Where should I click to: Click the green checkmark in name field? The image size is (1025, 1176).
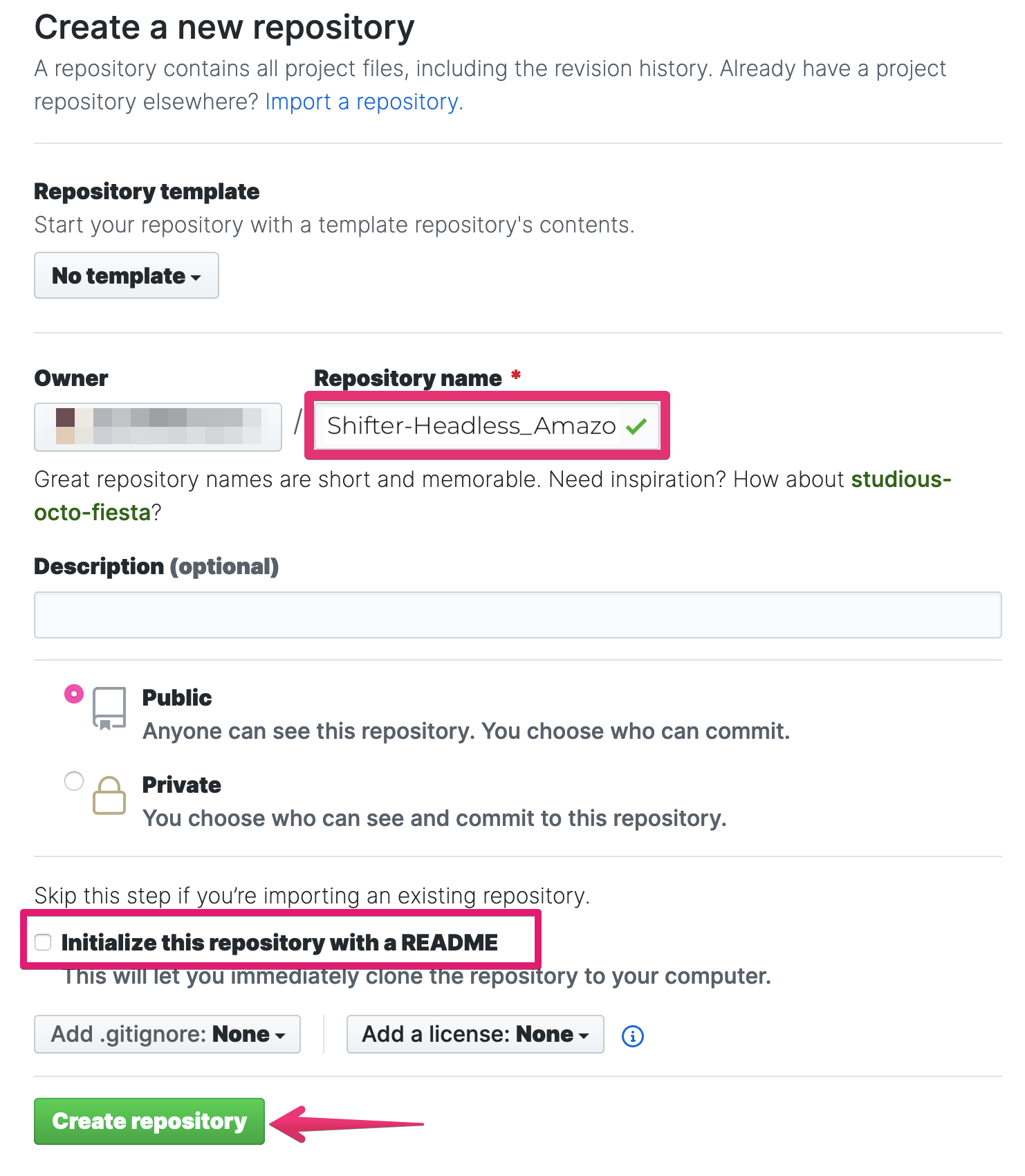636,426
